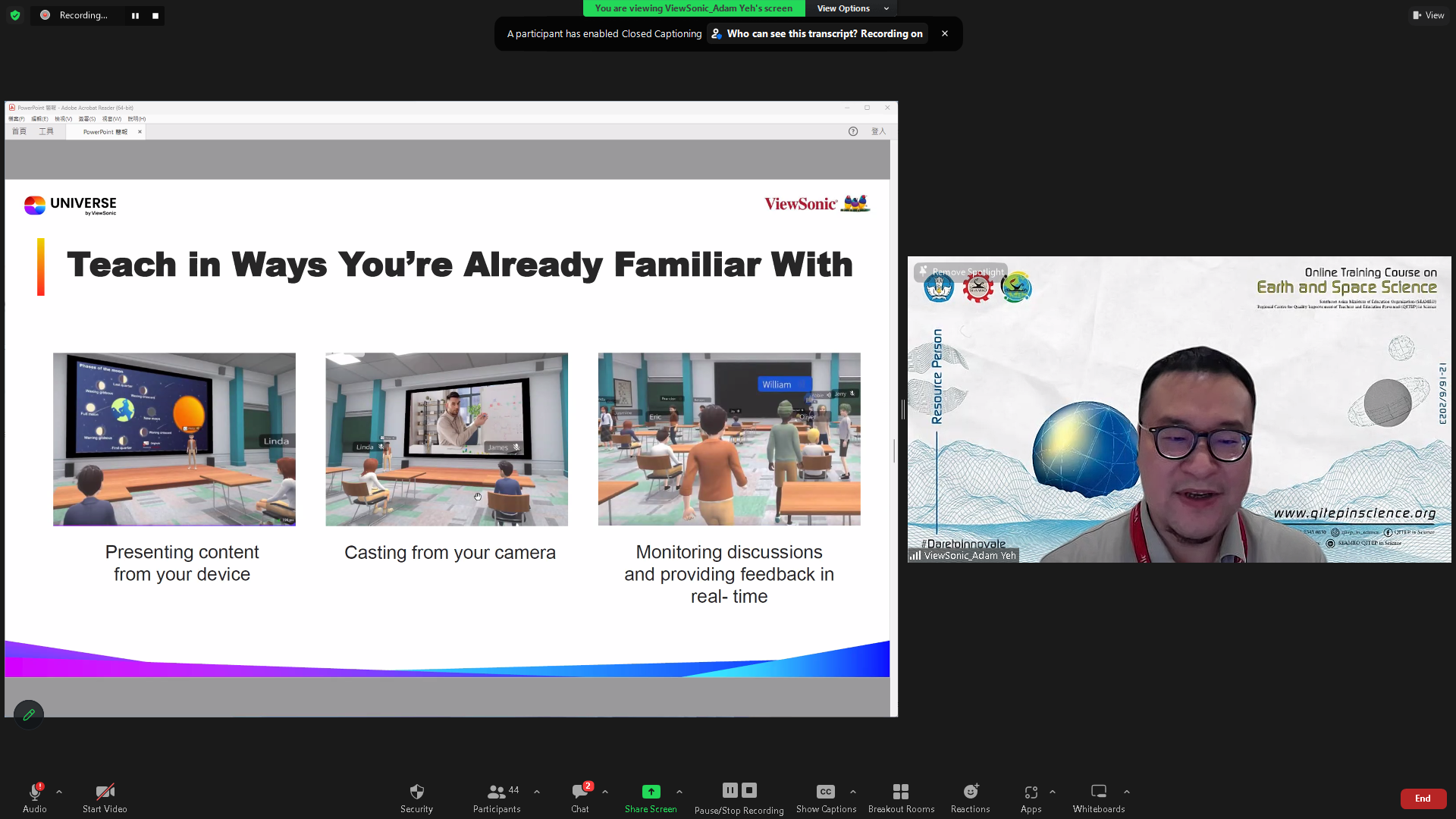The width and height of the screenshot is (1456, 819).
Task: Click the "Who can see this transcript?" link
Action: pyautogui.click(x=791, y=34)
